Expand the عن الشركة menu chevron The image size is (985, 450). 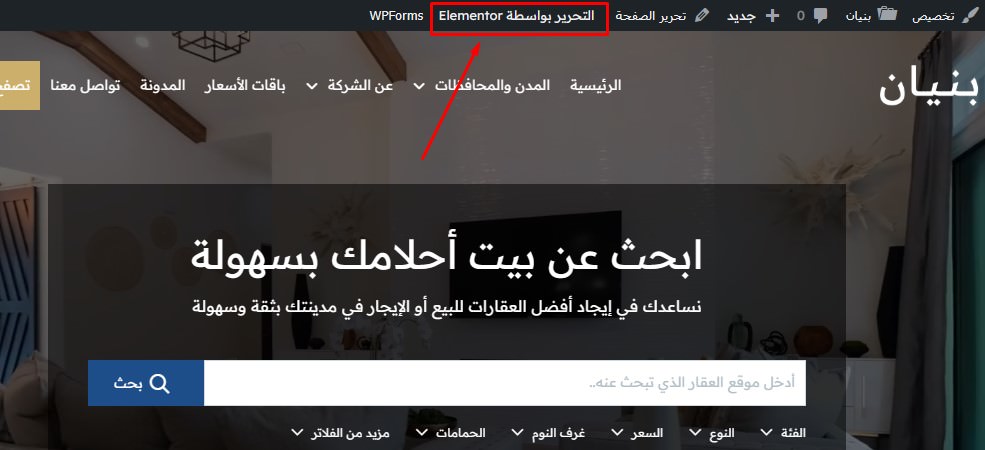(312, 86)
